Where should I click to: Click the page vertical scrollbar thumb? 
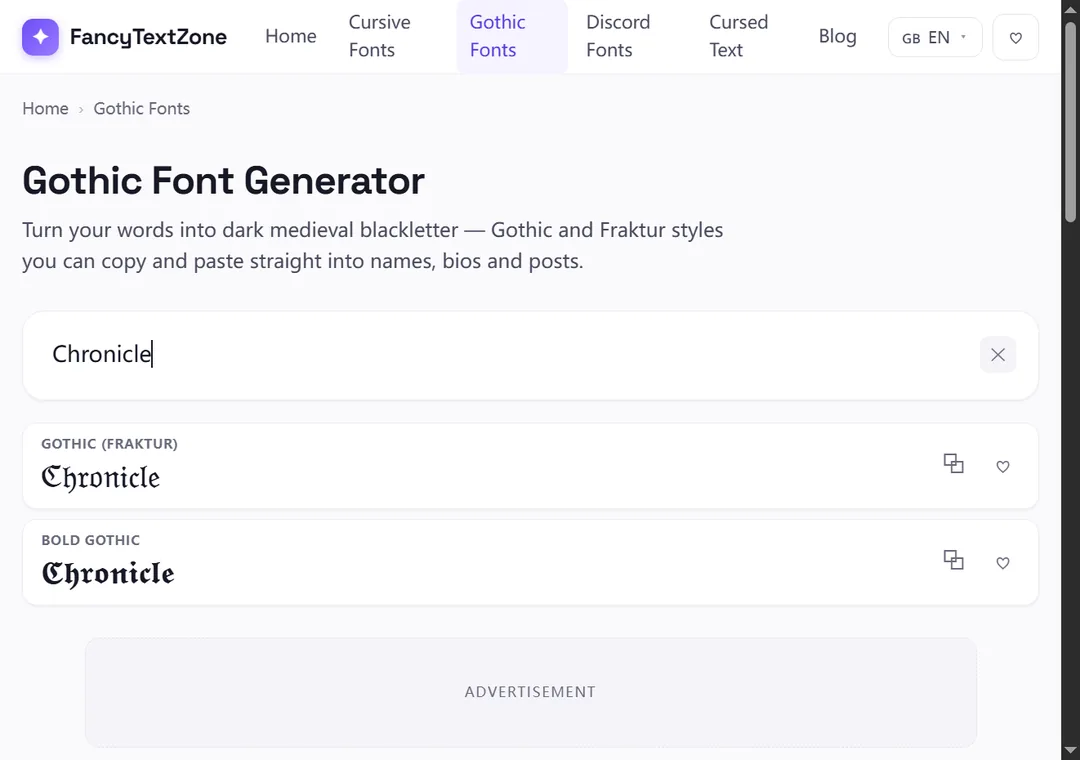[1070, 121]
